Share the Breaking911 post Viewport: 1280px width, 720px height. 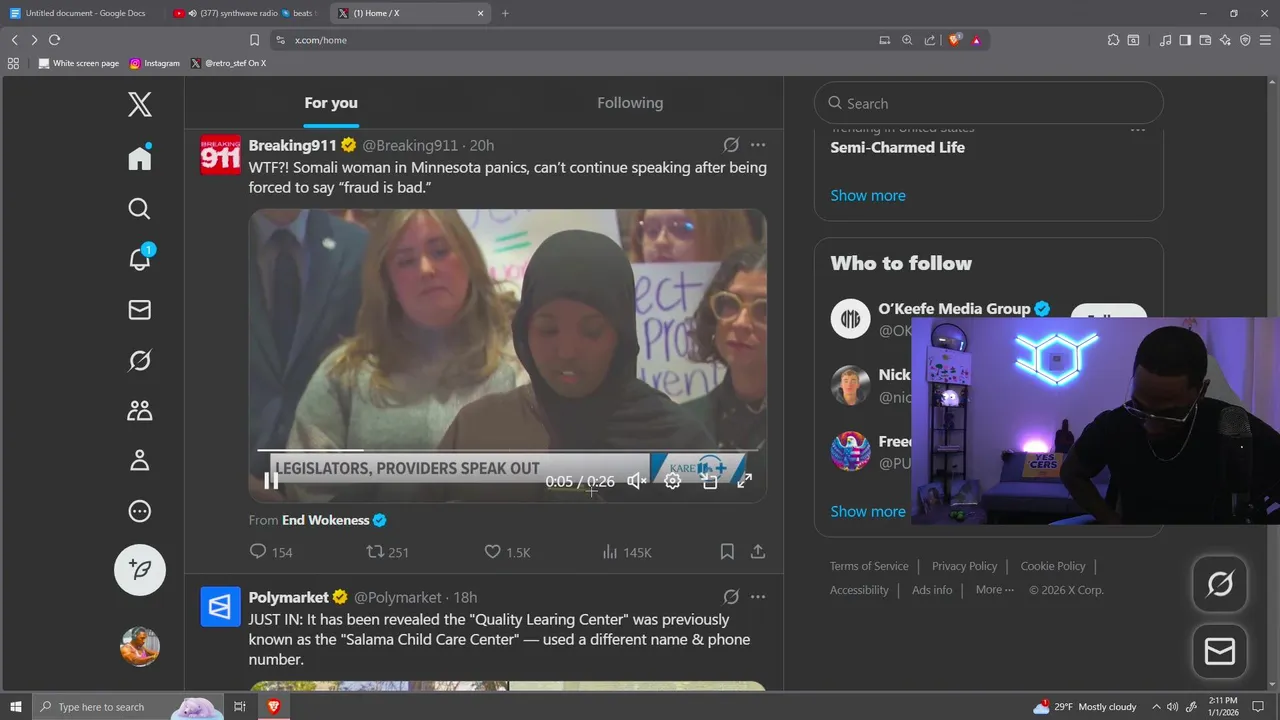click(758, 552)
